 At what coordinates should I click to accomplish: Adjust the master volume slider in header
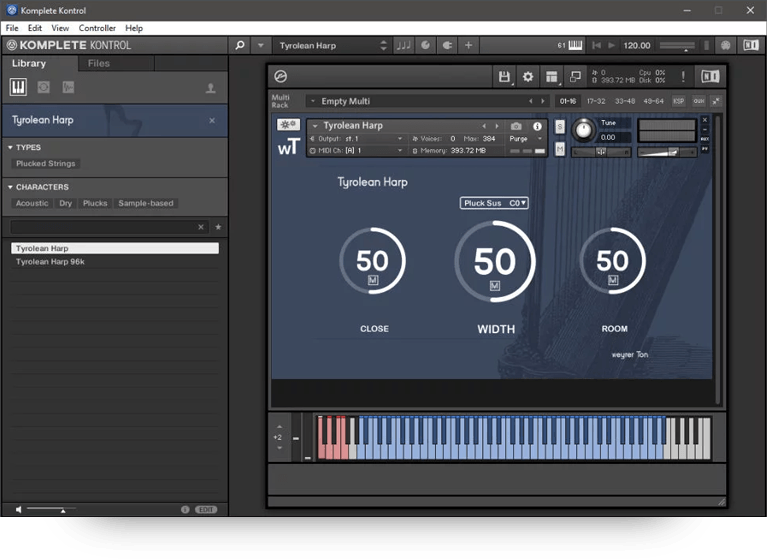point(677,46)
